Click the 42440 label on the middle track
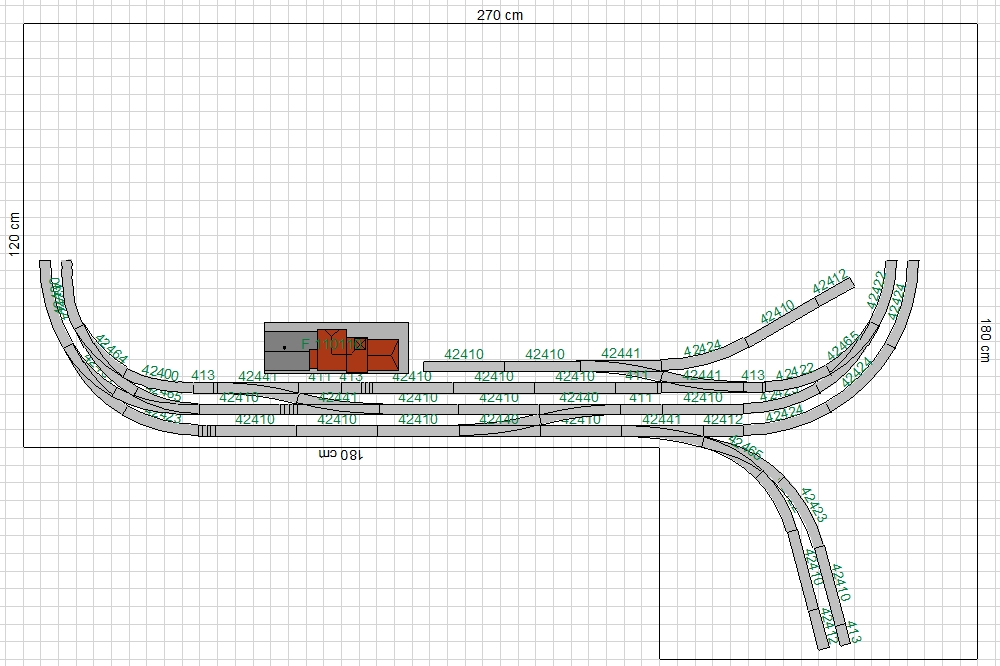The image size is (1000, 666). [x=578, y=397]
